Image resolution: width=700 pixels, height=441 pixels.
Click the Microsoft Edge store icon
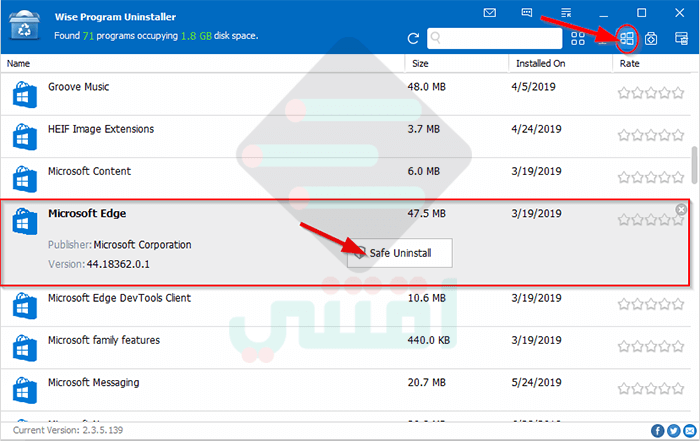point(25,221)
